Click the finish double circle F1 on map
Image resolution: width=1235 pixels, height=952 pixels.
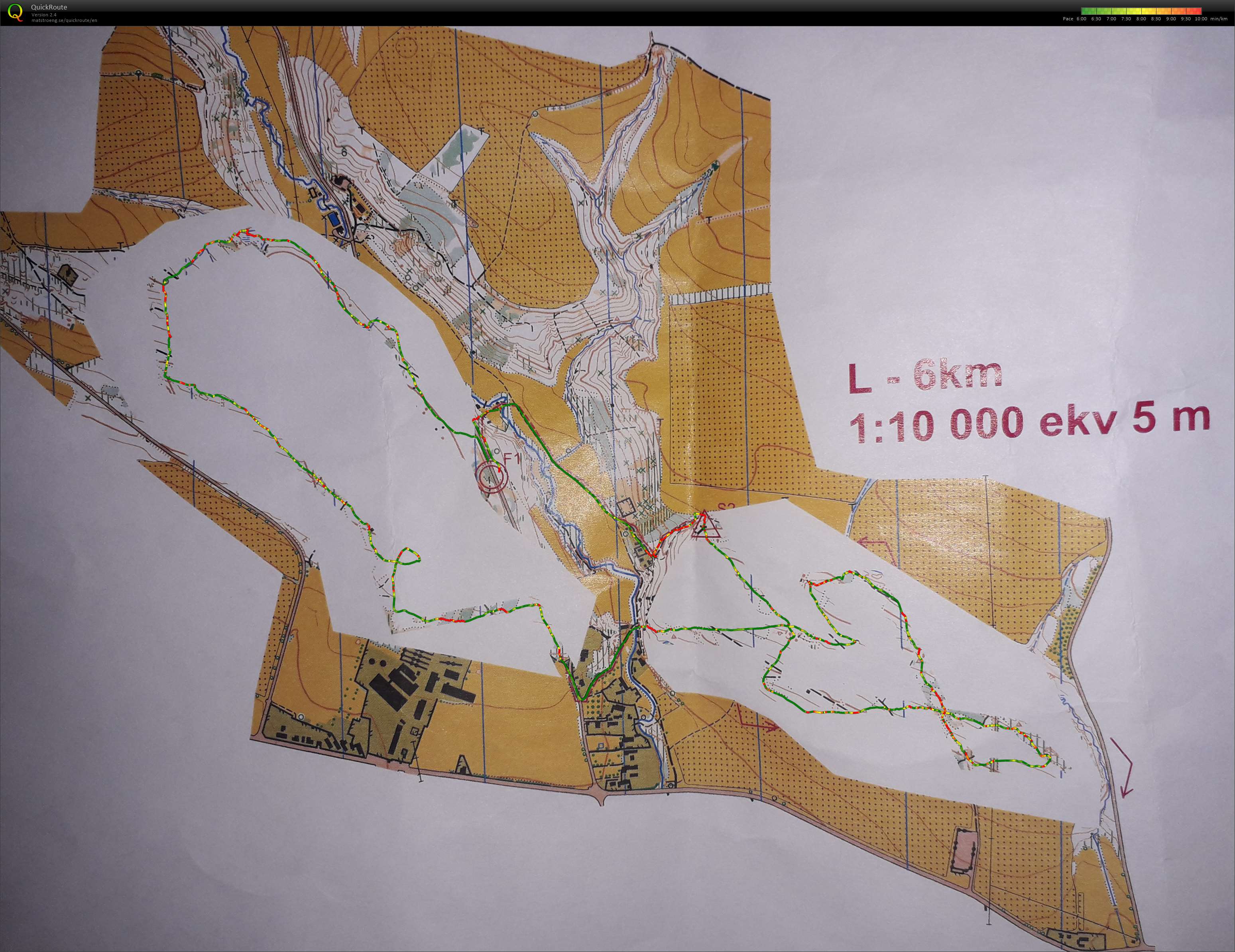click(492, 477)
